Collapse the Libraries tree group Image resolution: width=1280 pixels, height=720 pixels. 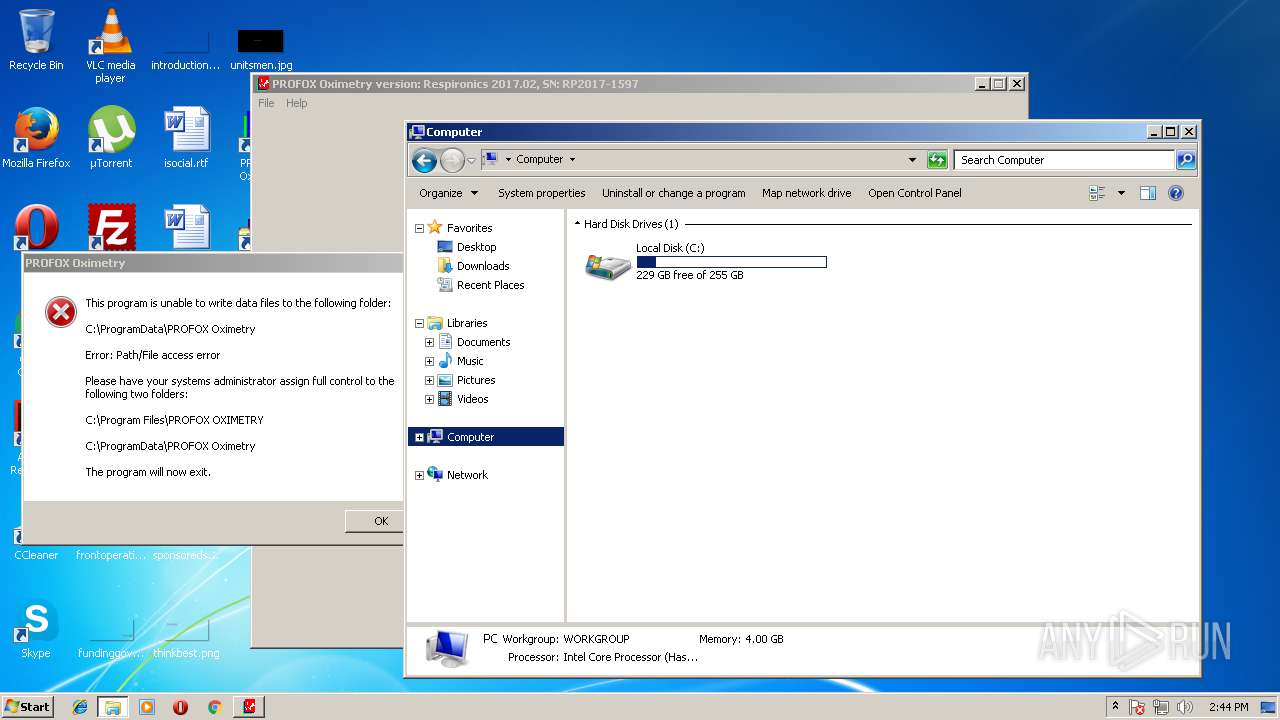coord(419,323)
